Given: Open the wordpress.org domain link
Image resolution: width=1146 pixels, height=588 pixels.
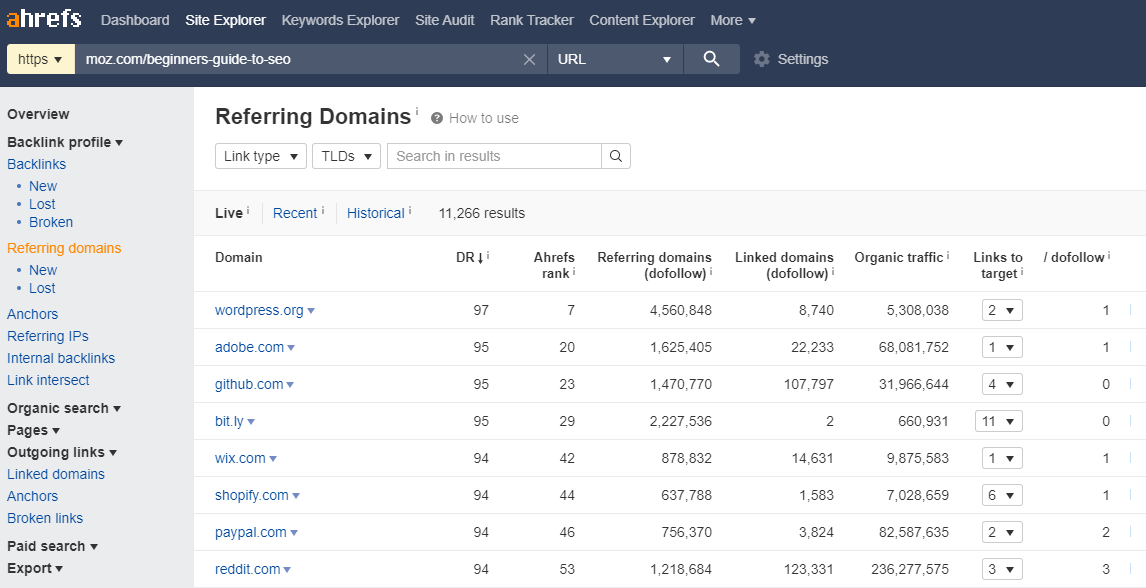Looking at the screenshot, I should (259, 310).
